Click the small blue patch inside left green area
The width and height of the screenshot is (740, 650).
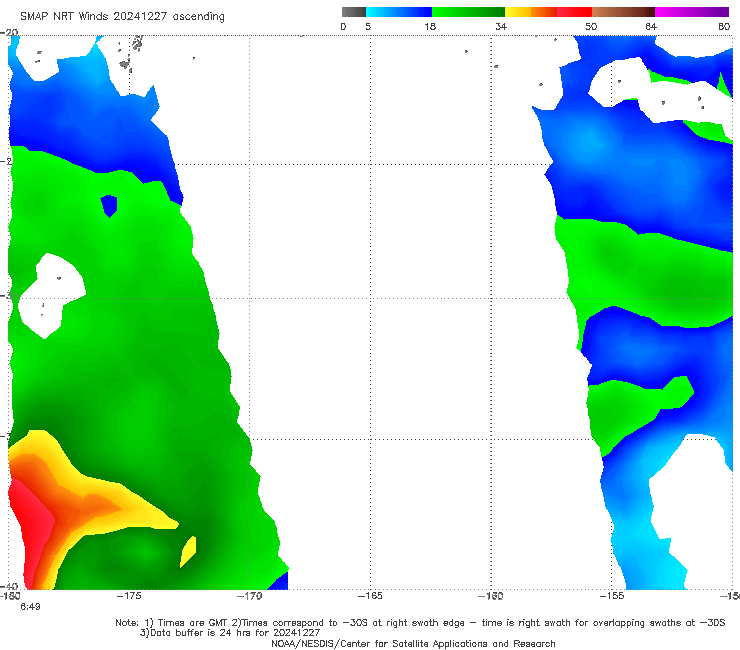click(x=109, y=206)
